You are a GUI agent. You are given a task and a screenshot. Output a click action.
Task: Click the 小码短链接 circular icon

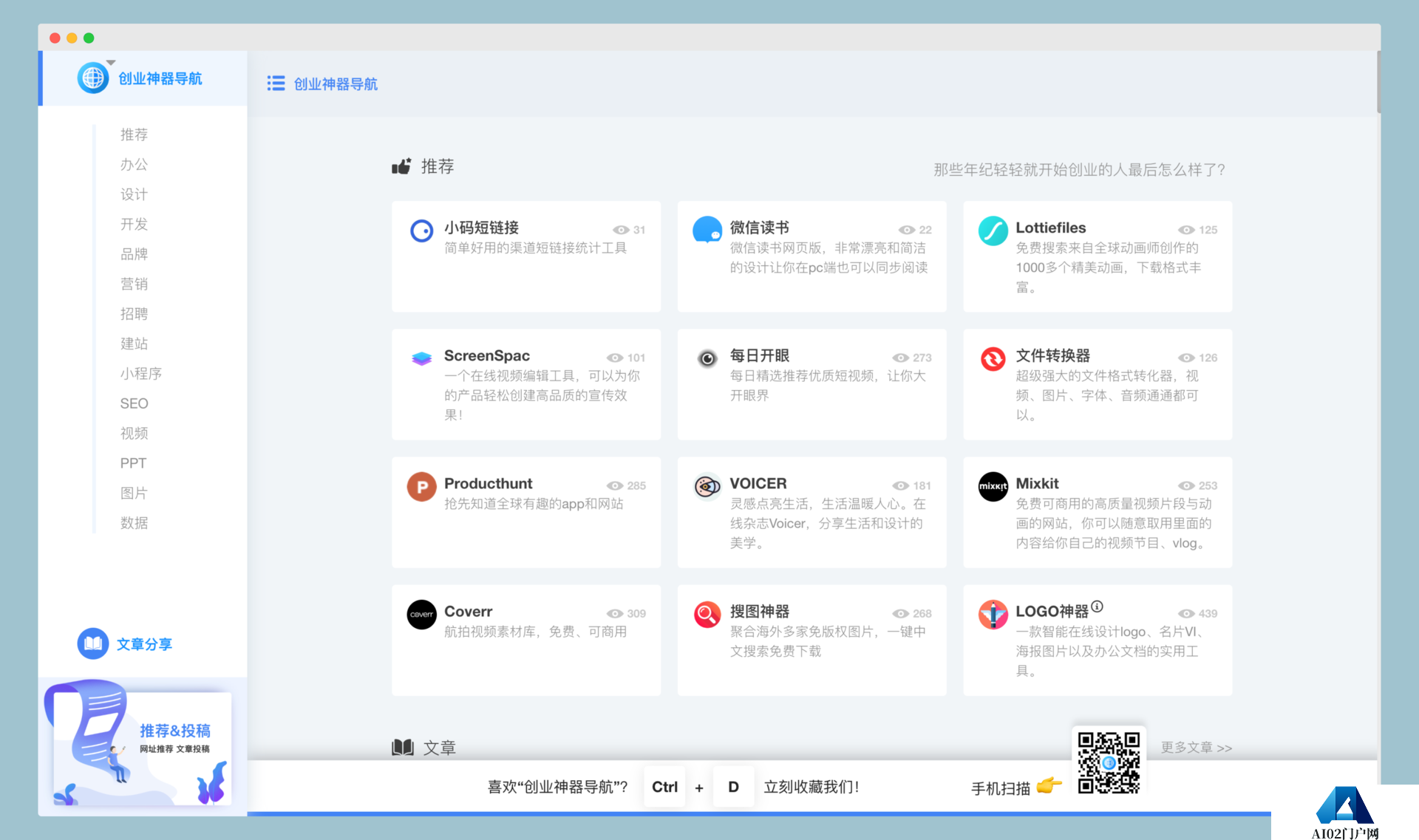421,231
